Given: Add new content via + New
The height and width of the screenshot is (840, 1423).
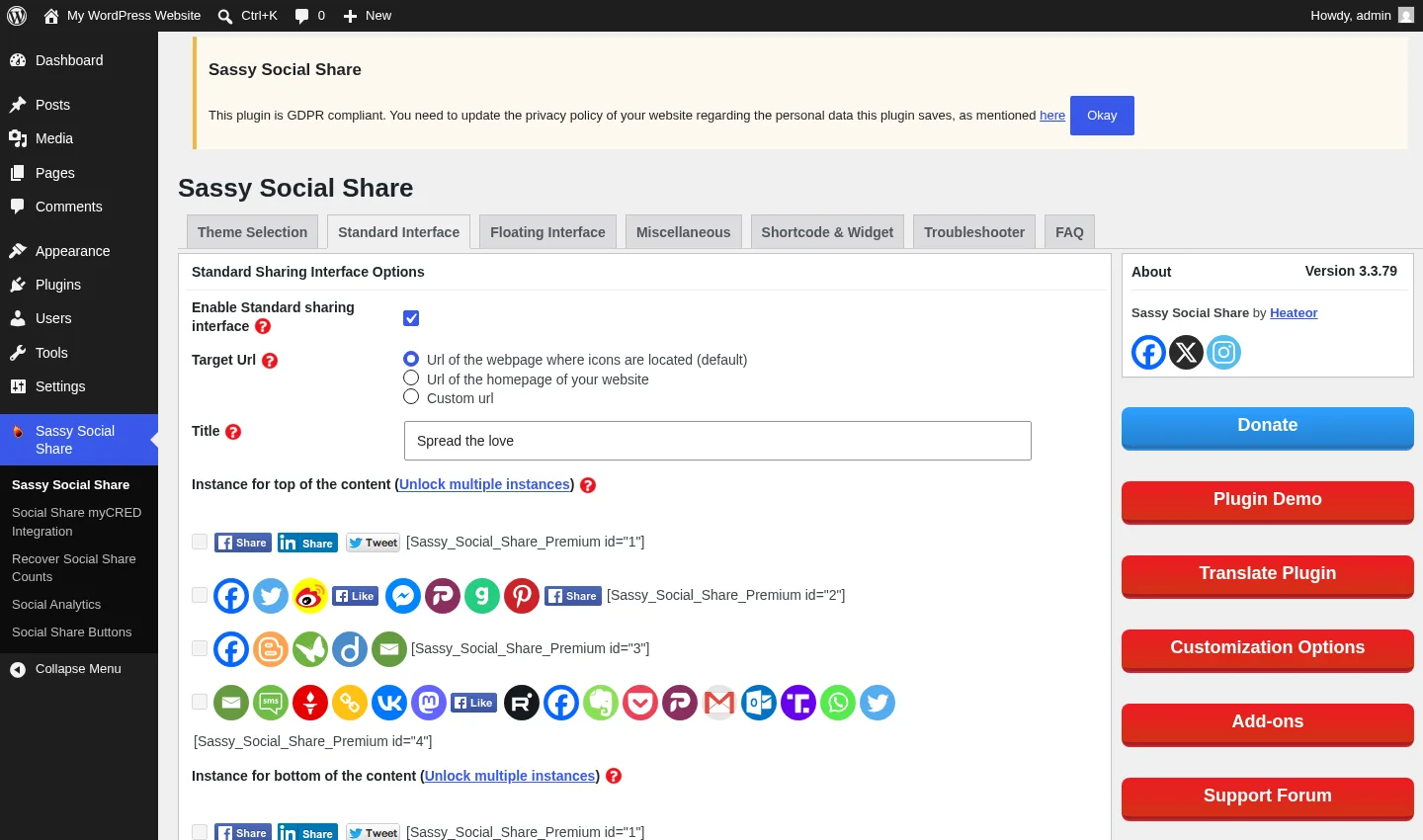Looking at the screenshot, I should pyautogui.click(x=367, y=16).
